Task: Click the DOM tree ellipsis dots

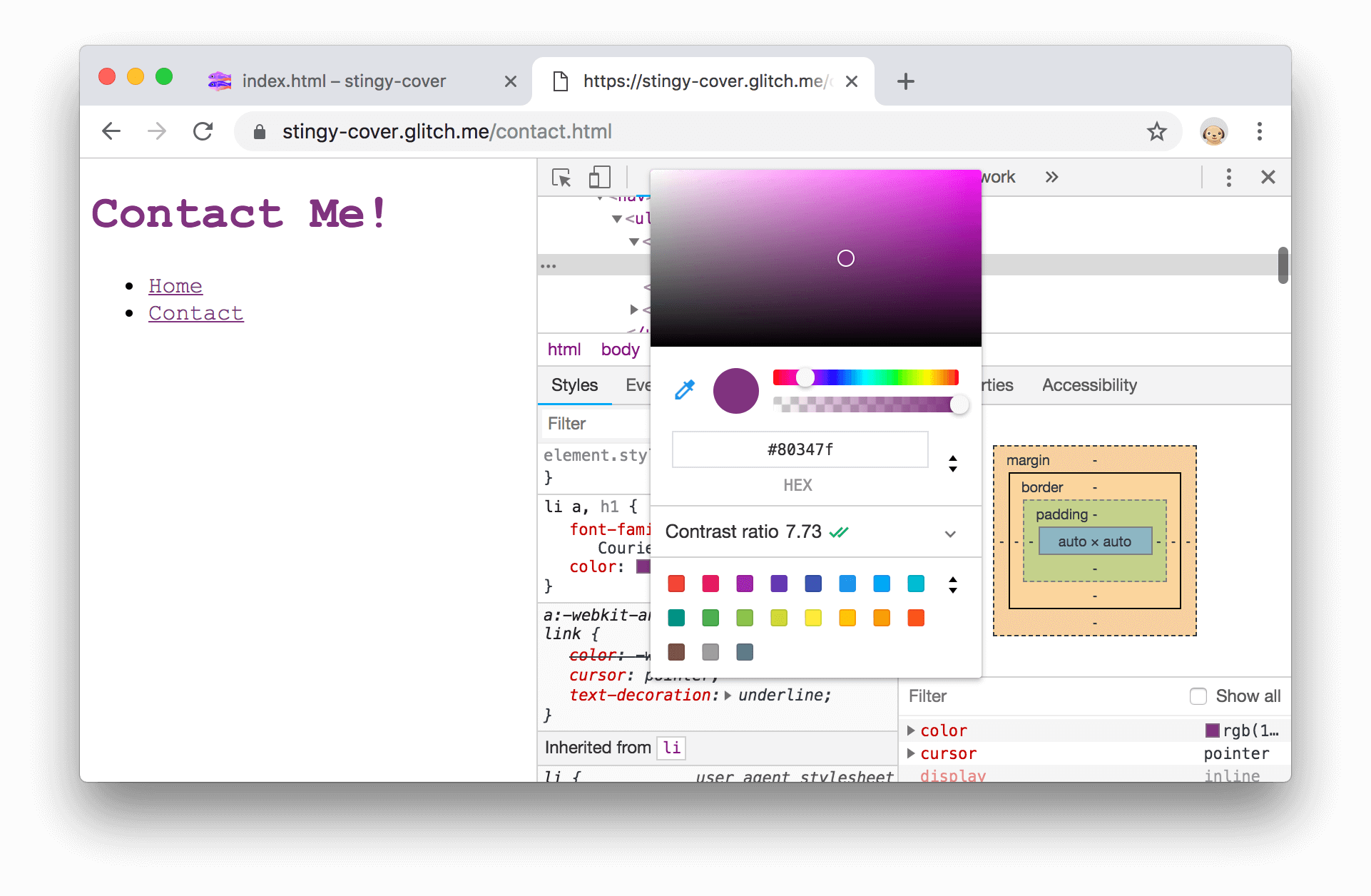Action: tap(548, 266)
